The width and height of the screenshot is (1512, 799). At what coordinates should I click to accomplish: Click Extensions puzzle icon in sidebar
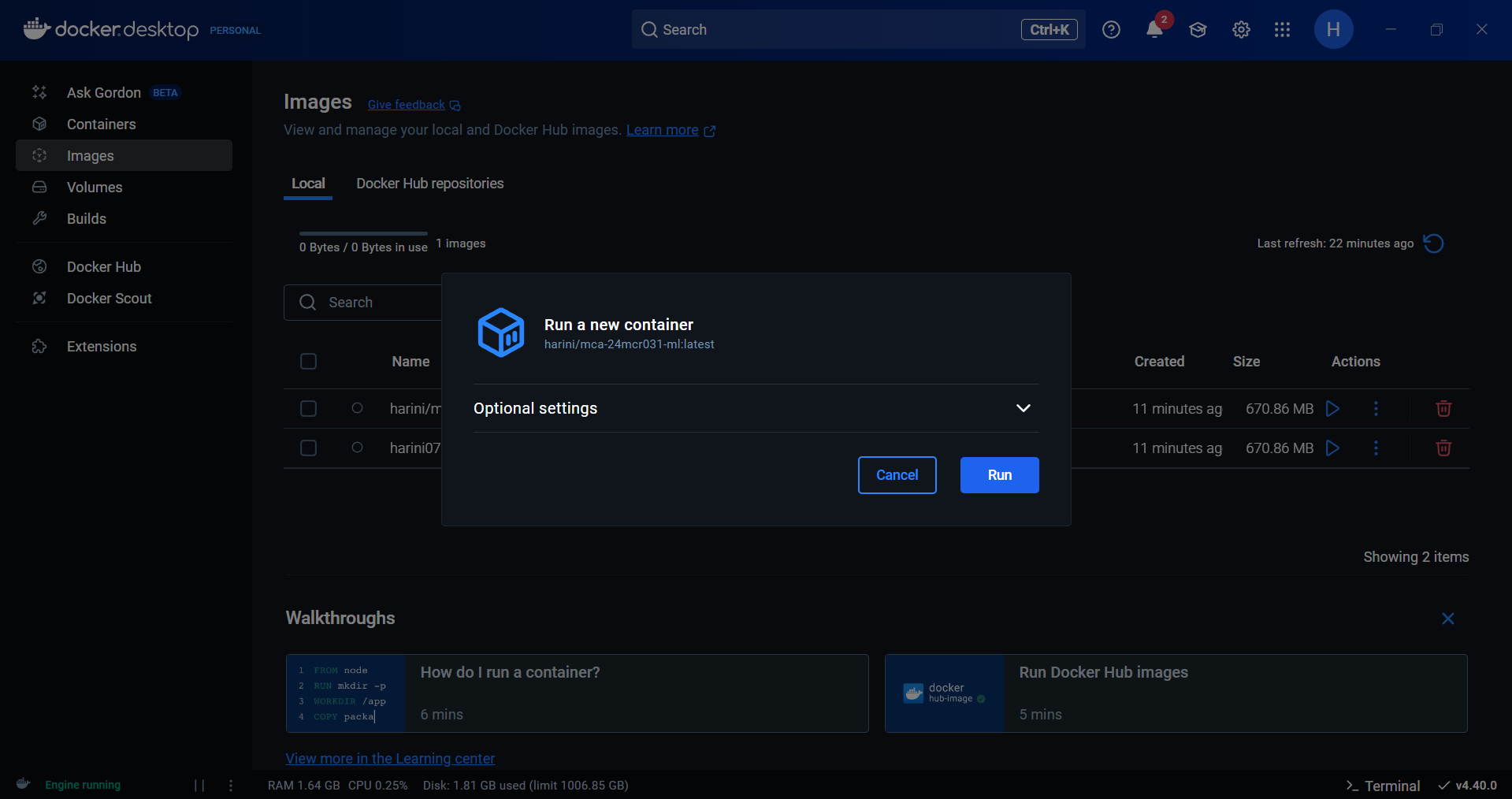[39, 346]
